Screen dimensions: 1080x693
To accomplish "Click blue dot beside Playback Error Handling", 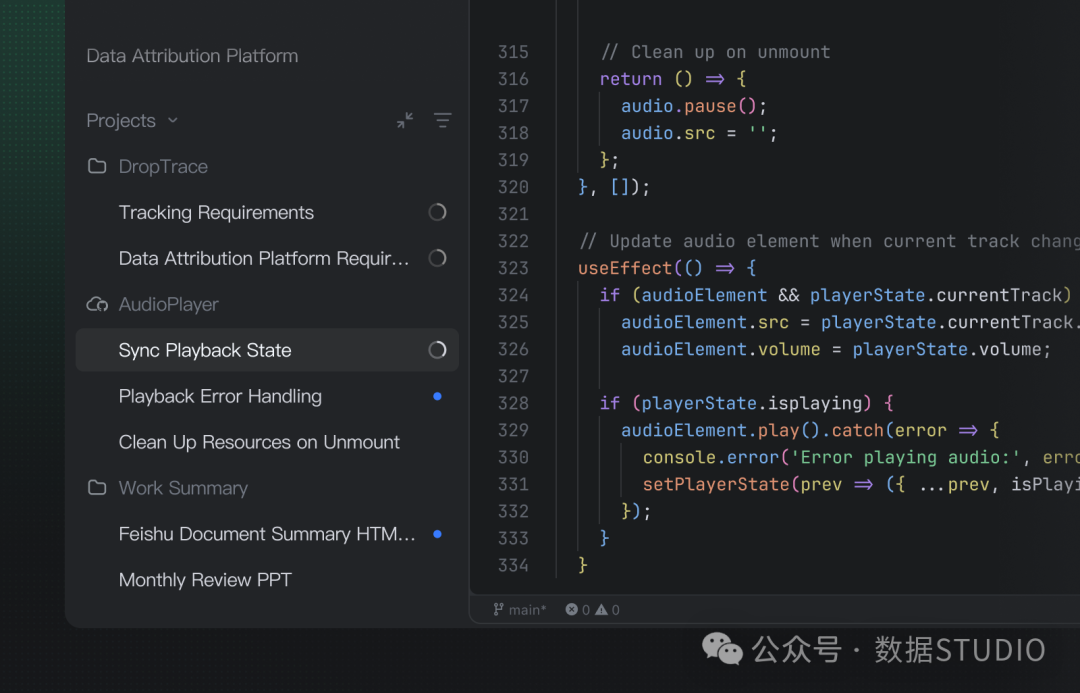I will (x=437, y=396).
